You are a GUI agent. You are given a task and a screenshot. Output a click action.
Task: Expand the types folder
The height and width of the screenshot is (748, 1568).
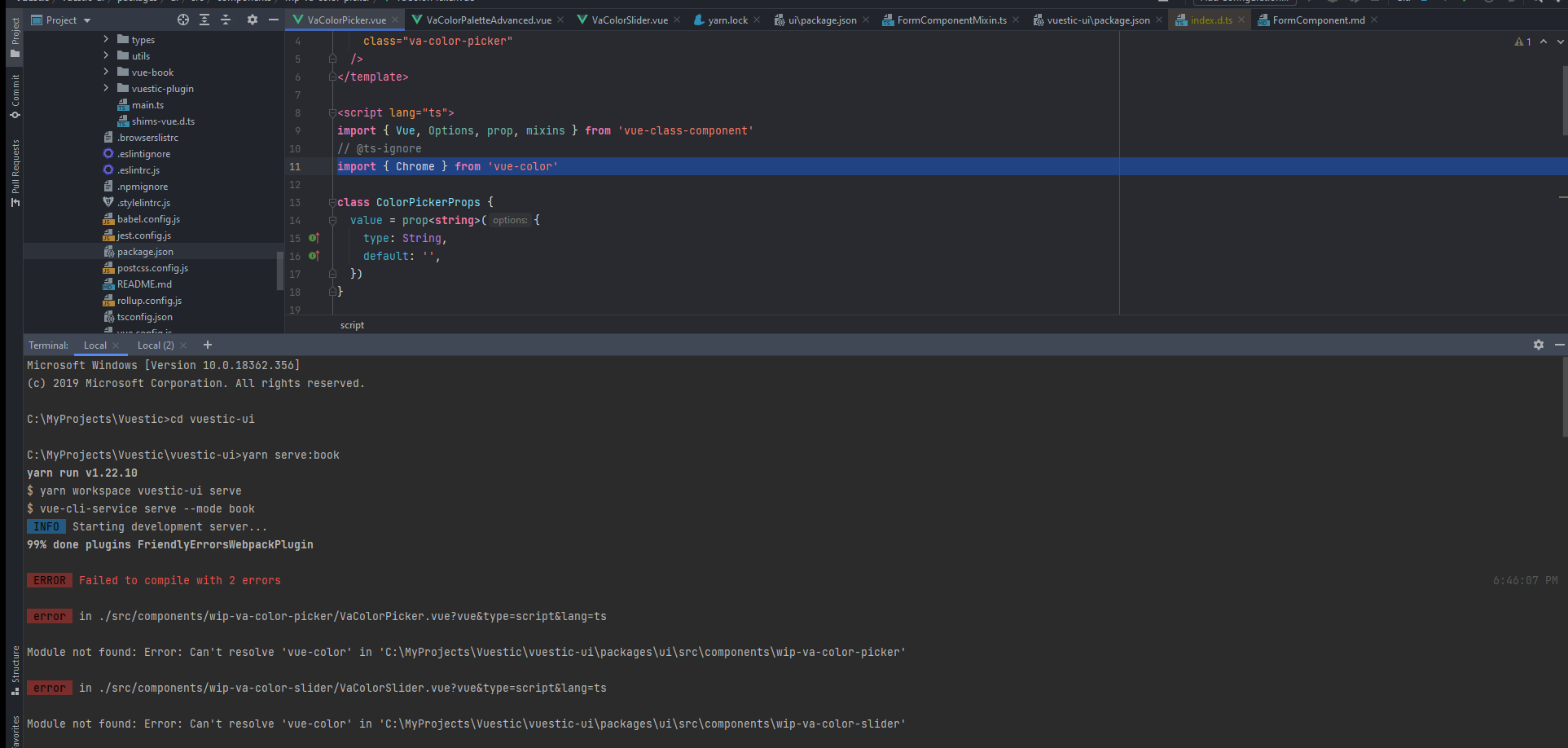click(x=106, y=39)
